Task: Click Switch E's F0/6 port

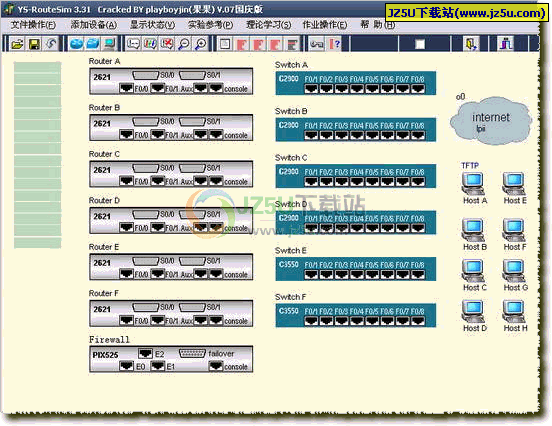Action: (387, 274)
